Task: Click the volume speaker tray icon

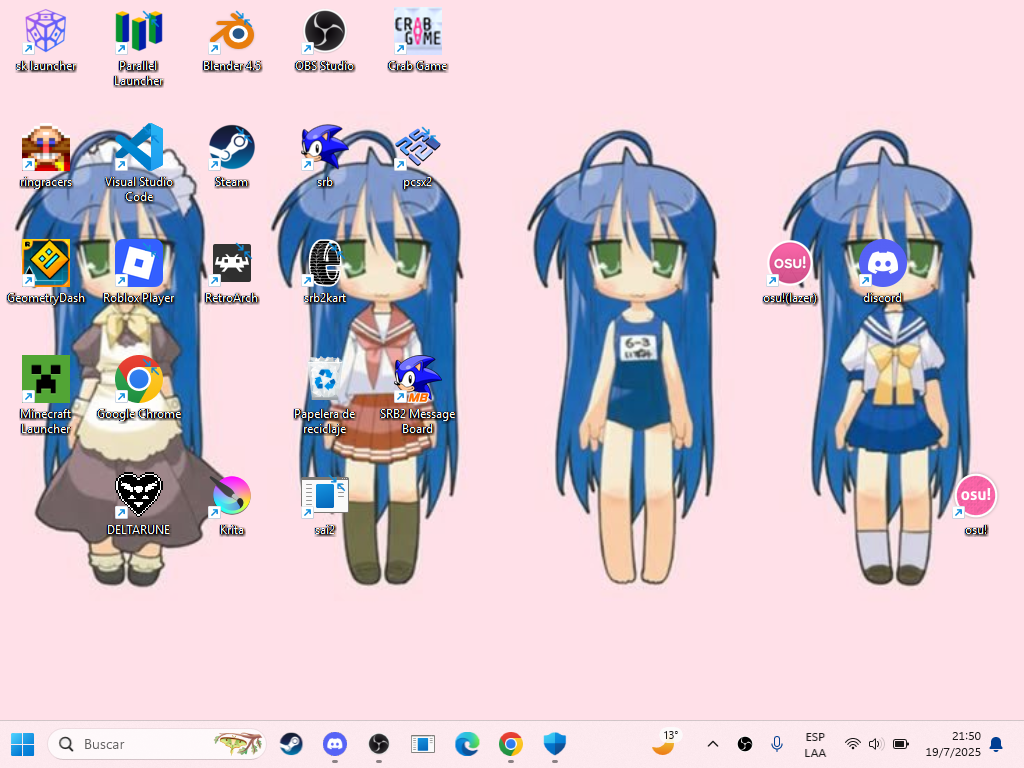Action: coord(876,744)
